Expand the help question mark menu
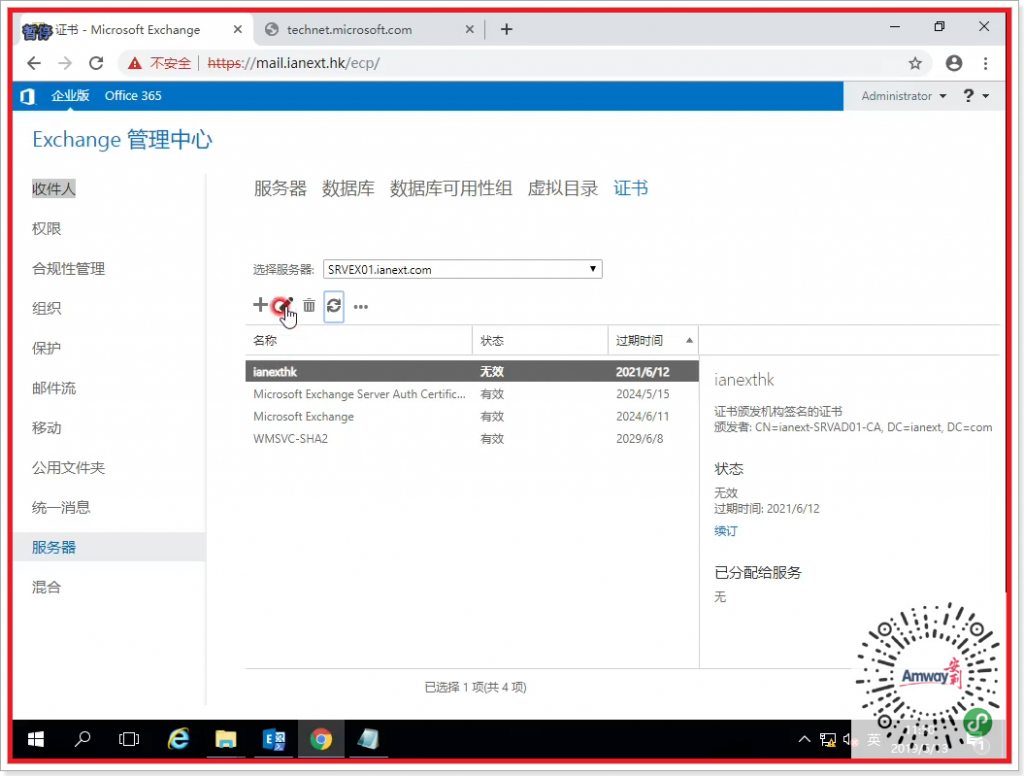 (x=975, y=96)
